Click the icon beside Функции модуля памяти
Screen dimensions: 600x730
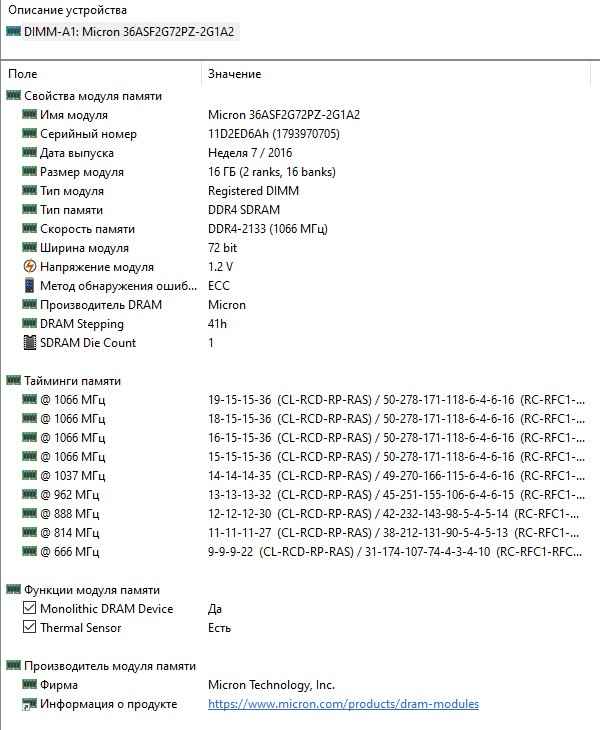pos(13,589)
